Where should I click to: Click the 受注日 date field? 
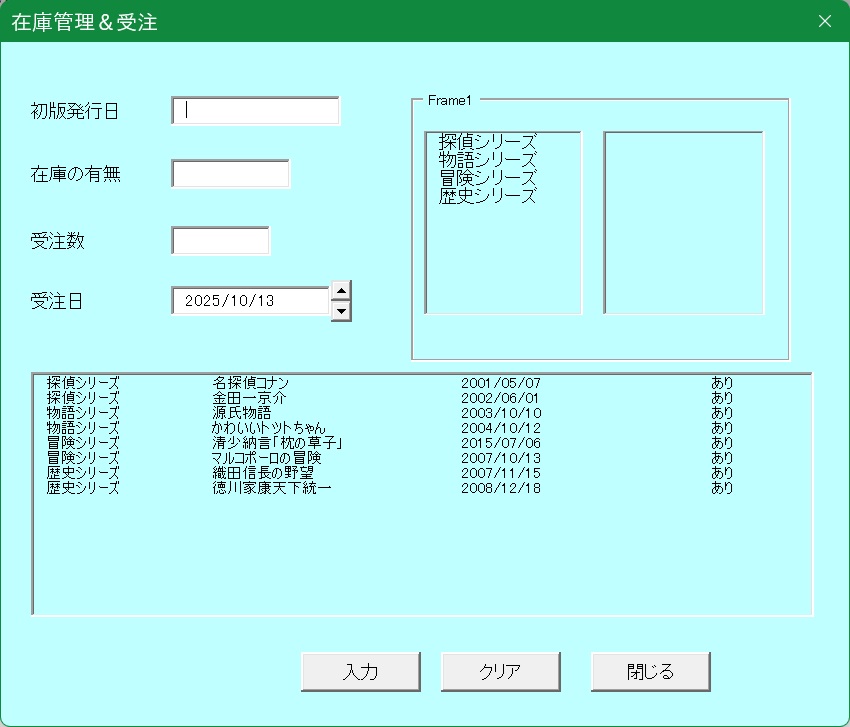pyautogui.click(x=250, y=301)
